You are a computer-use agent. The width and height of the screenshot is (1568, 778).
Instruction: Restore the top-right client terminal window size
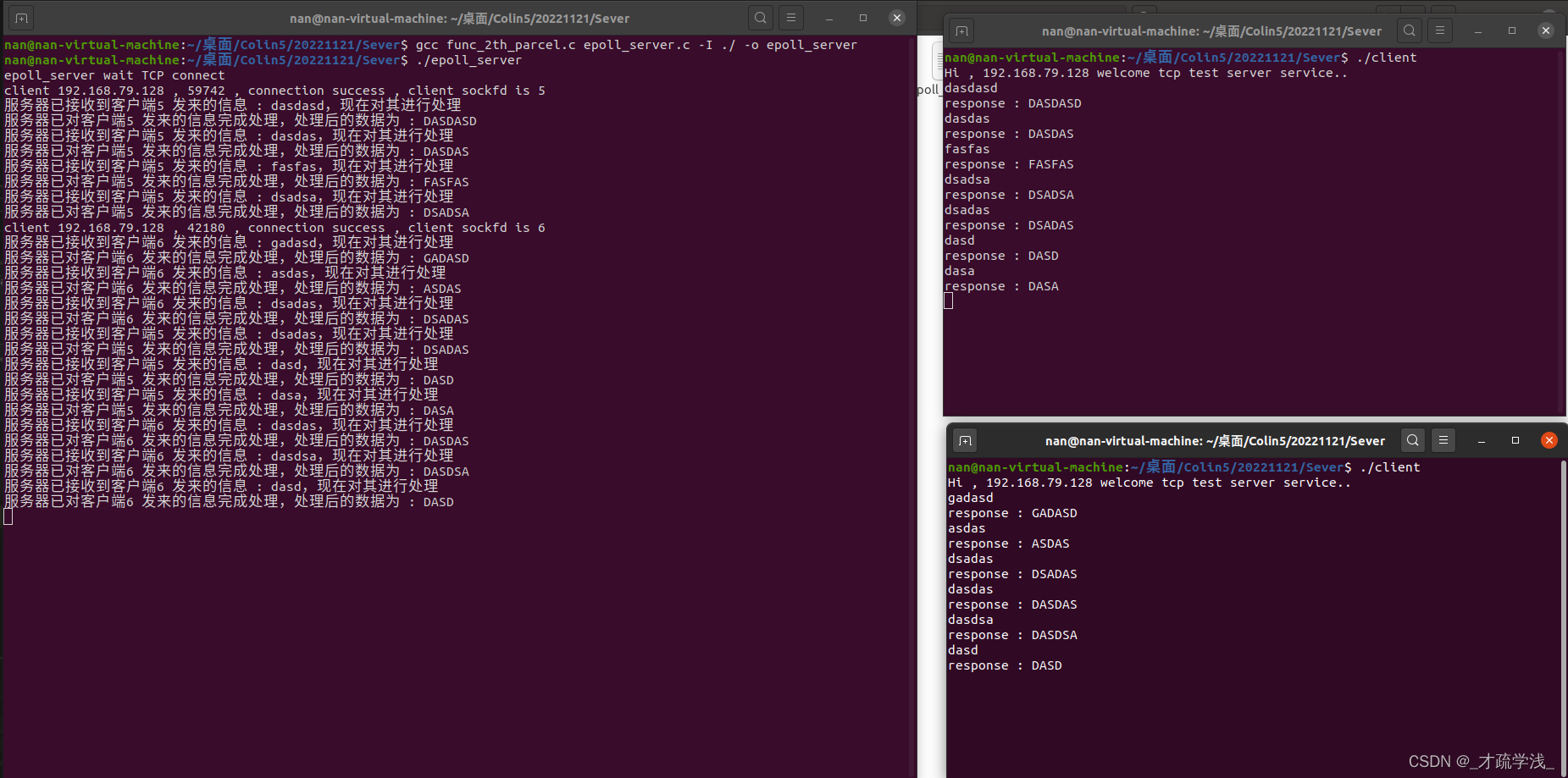tap(1511, 30)
